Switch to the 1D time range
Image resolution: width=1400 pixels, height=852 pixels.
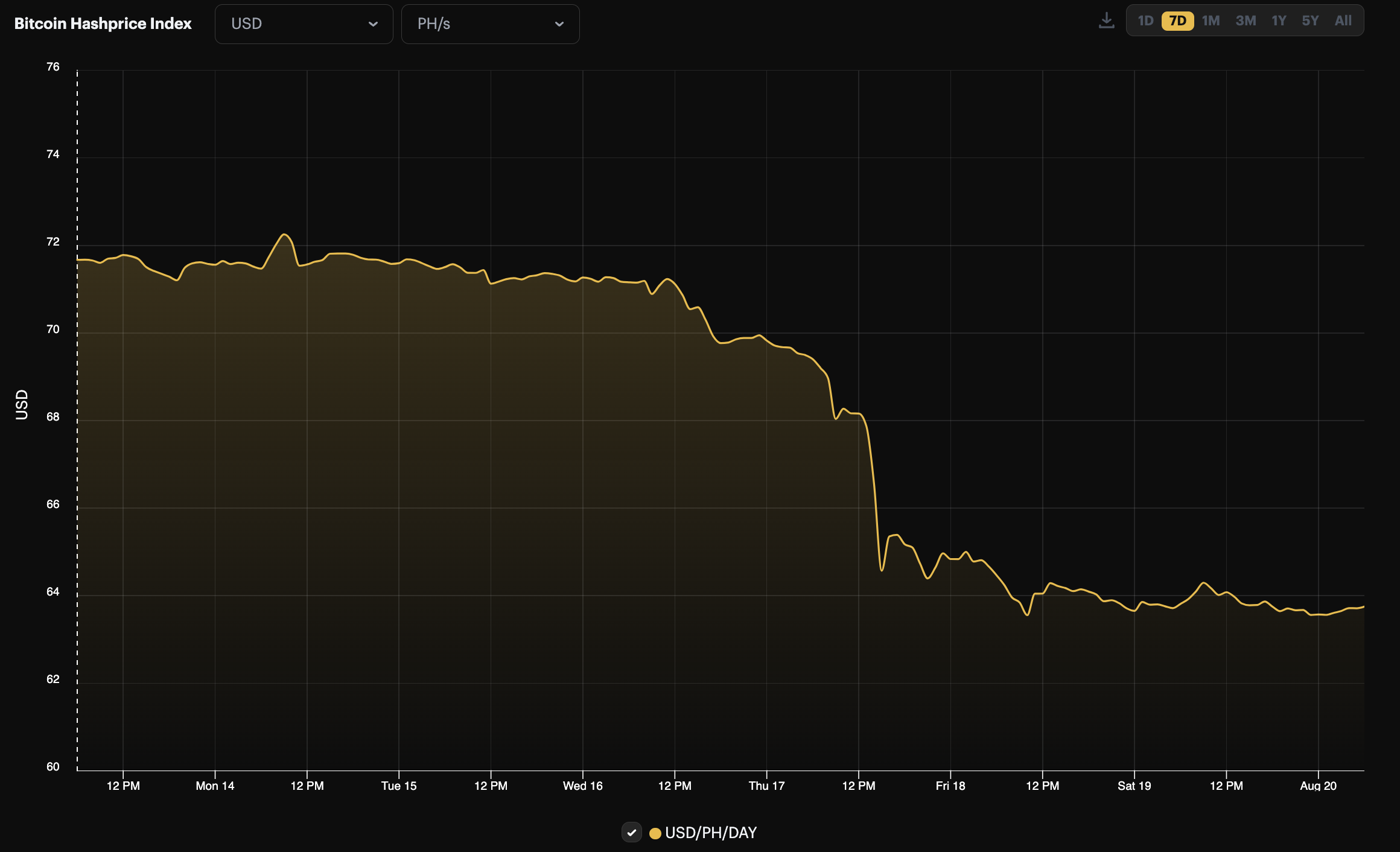pos(1145,20)
